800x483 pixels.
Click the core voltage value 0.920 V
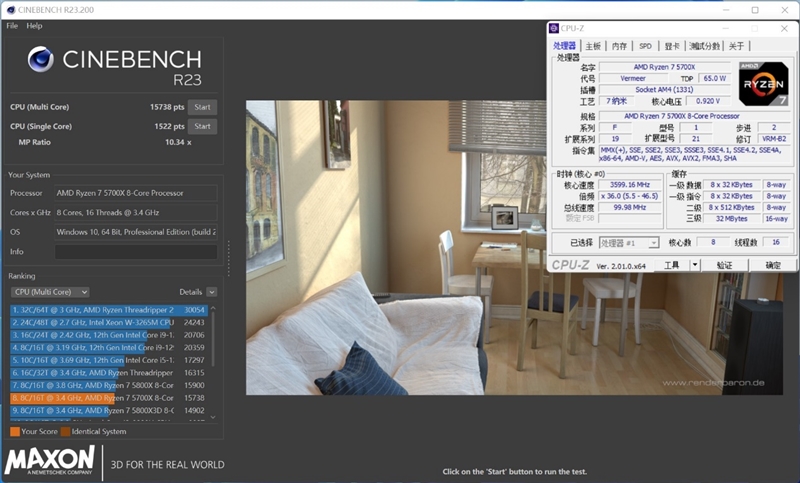coord(708,101)
